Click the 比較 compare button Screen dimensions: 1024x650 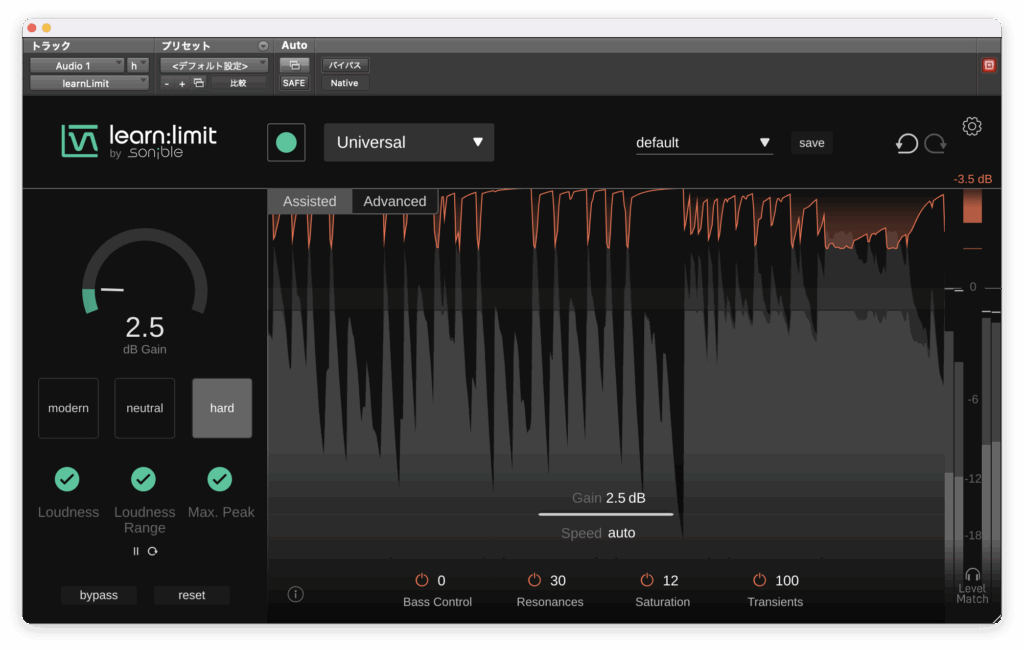(x=238, y=83)
